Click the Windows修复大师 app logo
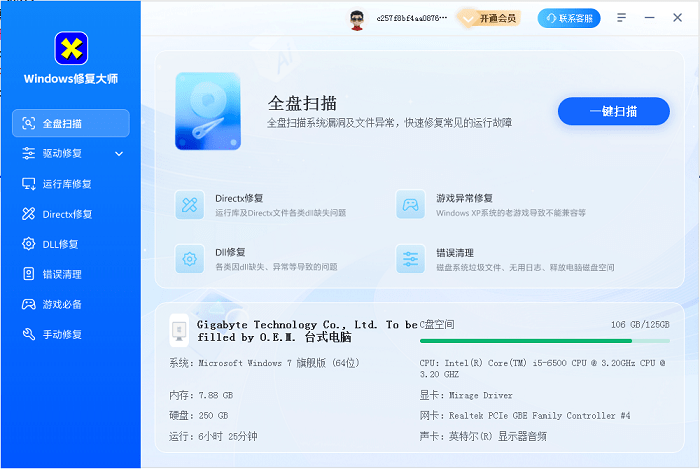The height and width of the screenshot is (469, 700). point(70,47)
